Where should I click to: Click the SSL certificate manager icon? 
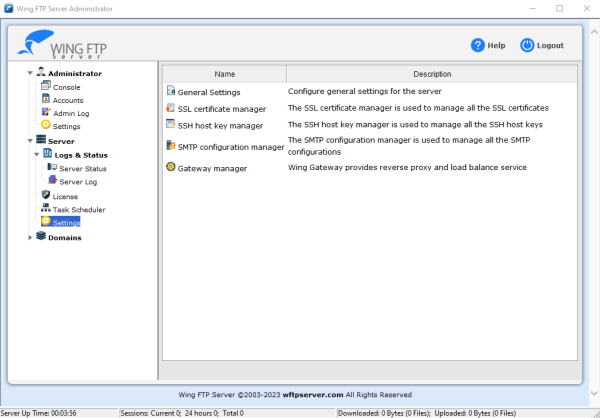171,108
